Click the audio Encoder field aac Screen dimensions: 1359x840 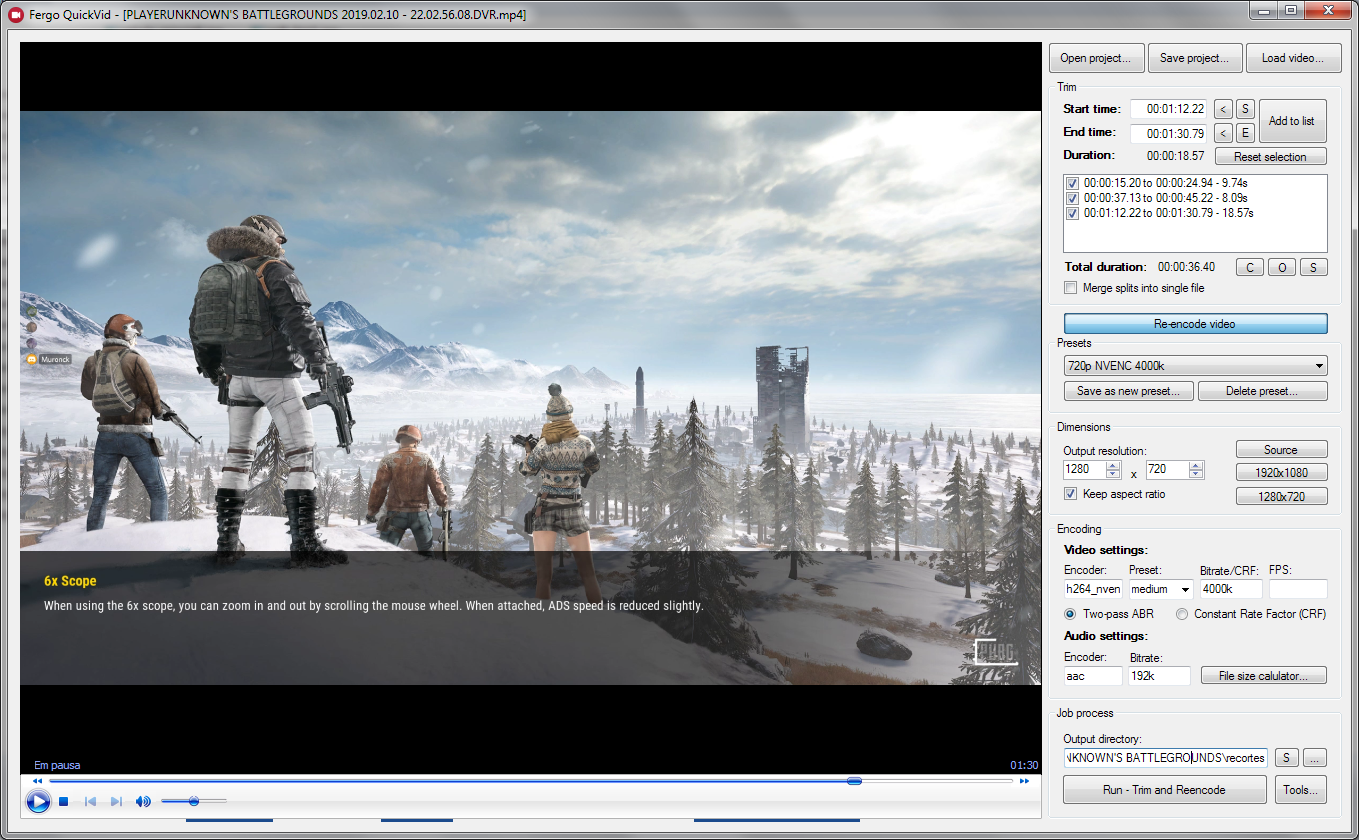point(1093,676)
